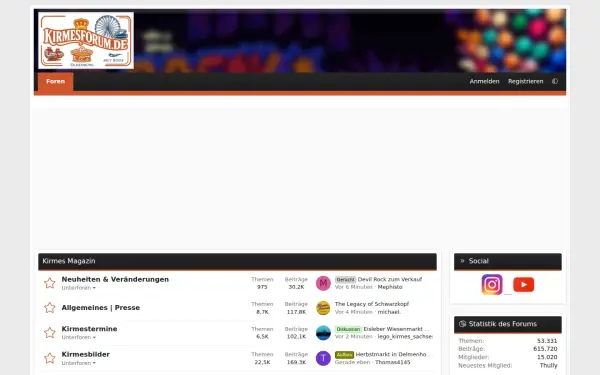The height and width of the screenshot is (375, 600).
Task: Open the Kirmestermine forum
Action: click(x=90, y=329)
